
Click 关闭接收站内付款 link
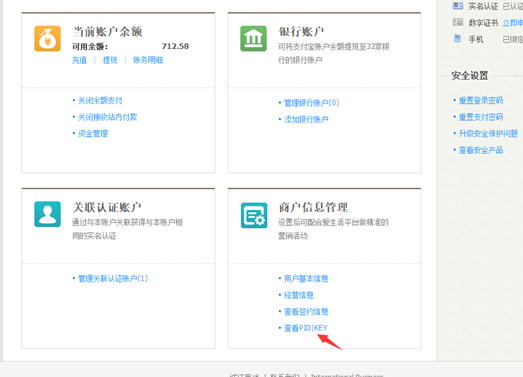(x=107, y=117)
